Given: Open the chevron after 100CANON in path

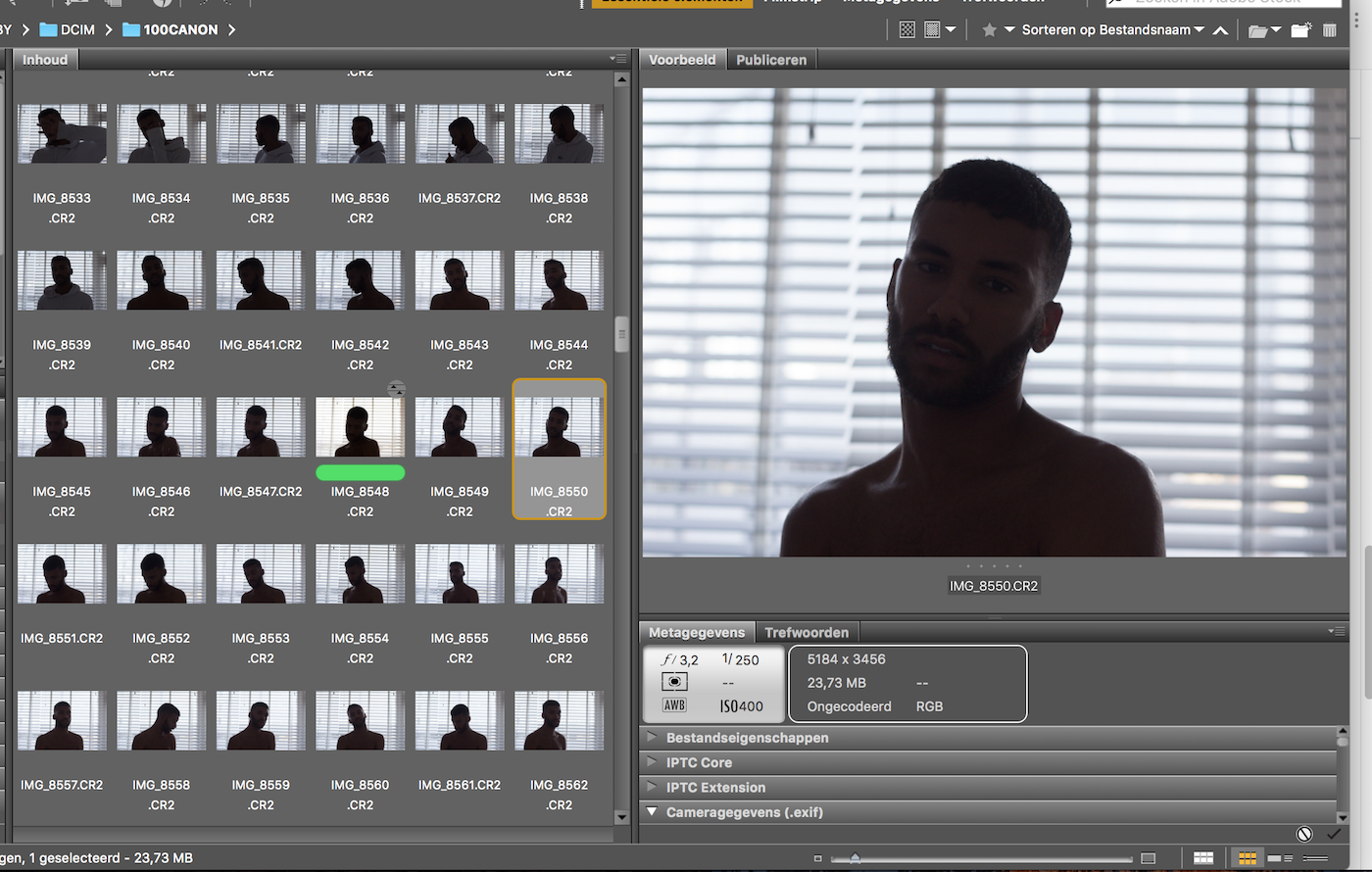Looking at the screenshot, I should (231, 30).
